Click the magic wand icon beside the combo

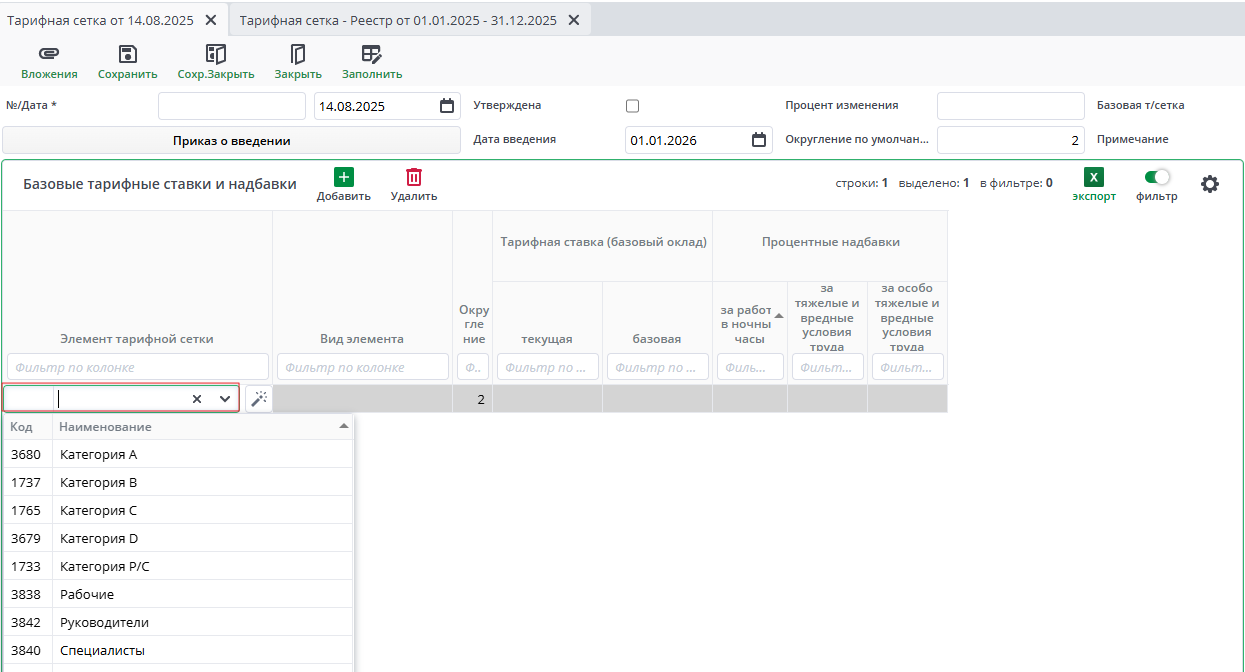(258, 399)
